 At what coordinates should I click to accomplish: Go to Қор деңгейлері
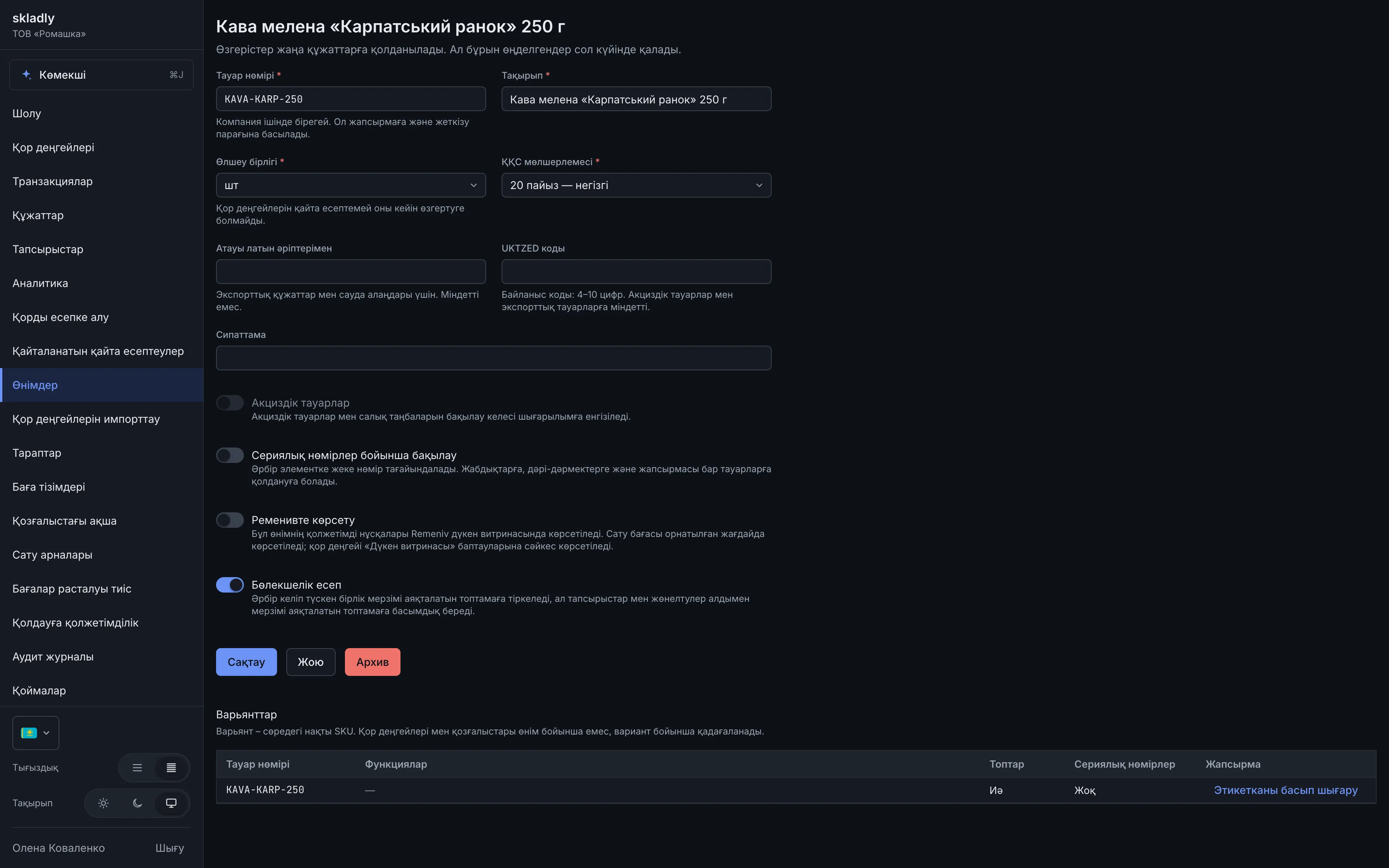tap(101, 147)
